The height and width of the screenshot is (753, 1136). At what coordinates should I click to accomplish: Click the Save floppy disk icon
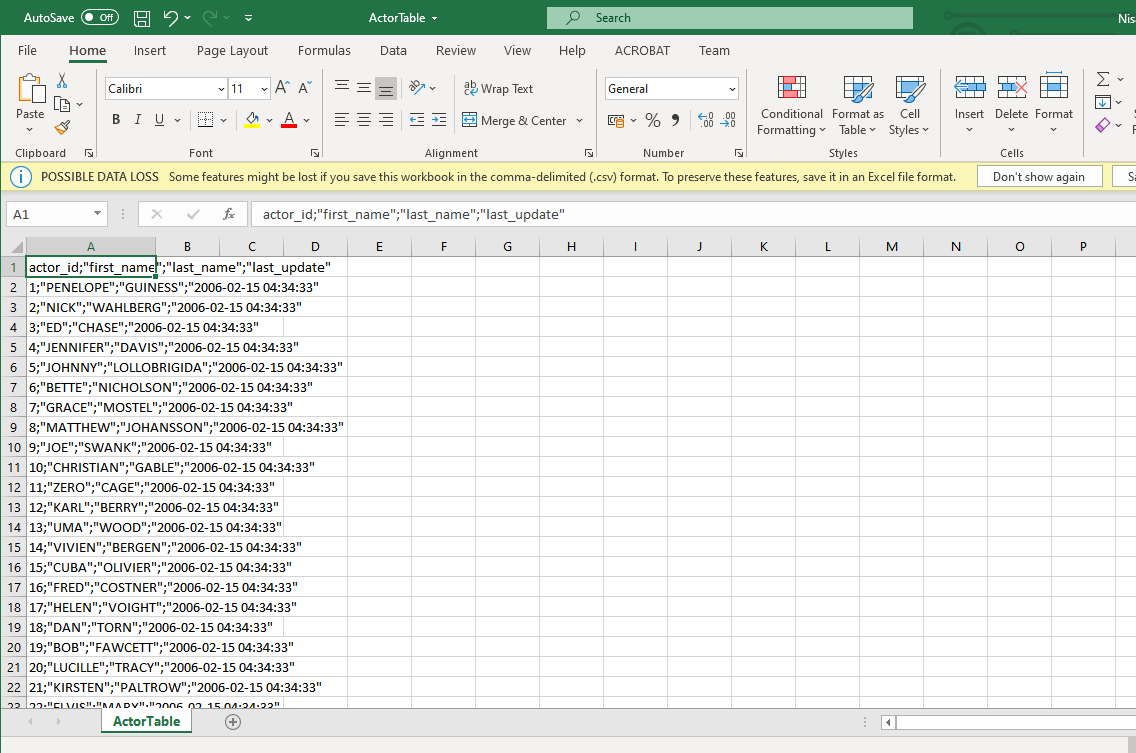click(142, 18)
